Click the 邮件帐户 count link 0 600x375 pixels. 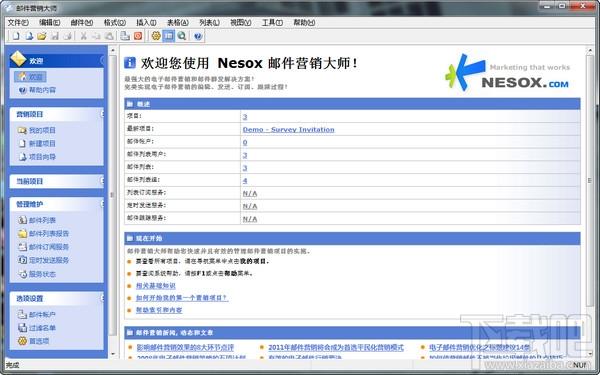pos(245,142)
